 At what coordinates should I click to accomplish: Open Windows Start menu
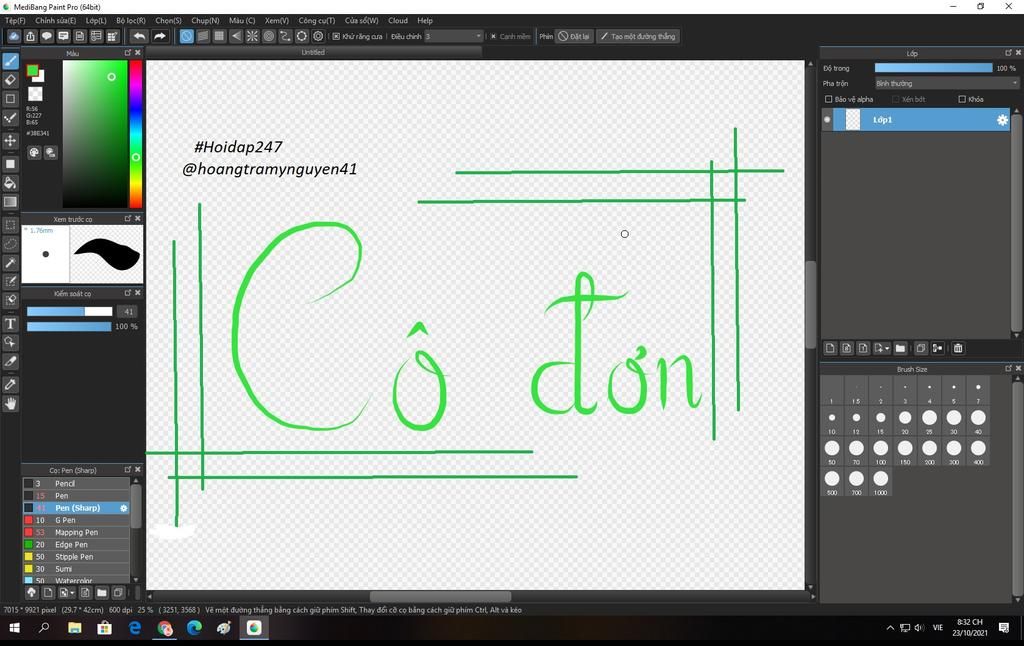(x=14, y=628)
